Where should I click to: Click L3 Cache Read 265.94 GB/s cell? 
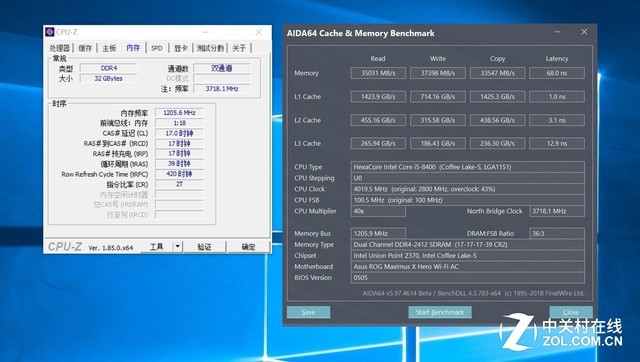pos(378,143)
